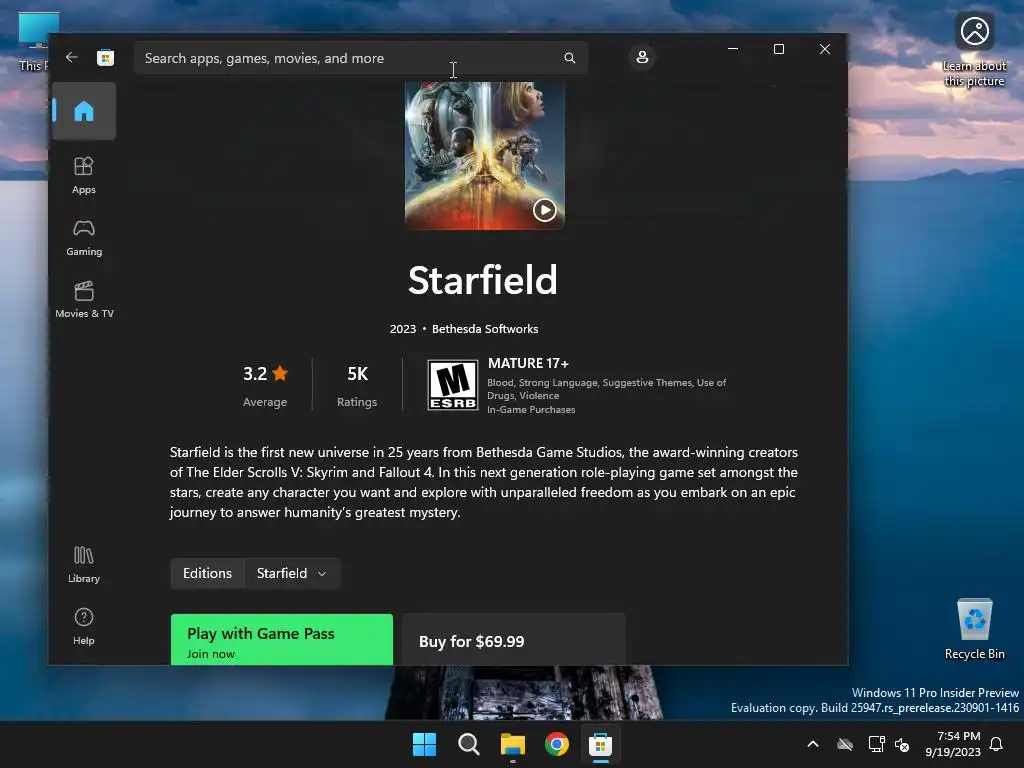Close the Microsoft Store window
Viewport: 1024px width, 768px height.
tap(825, 49)
